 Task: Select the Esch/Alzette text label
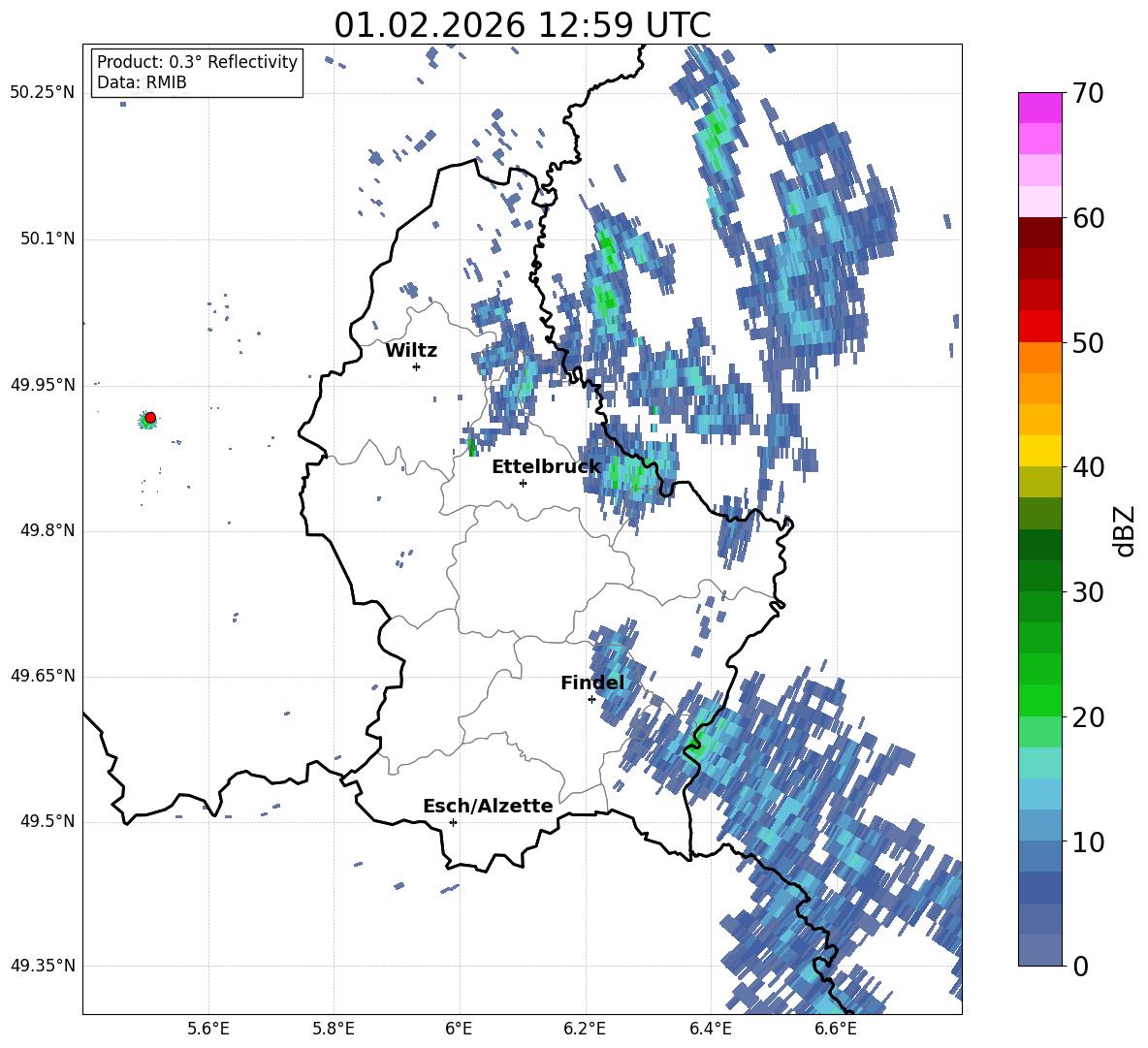(x=487, y=806)
